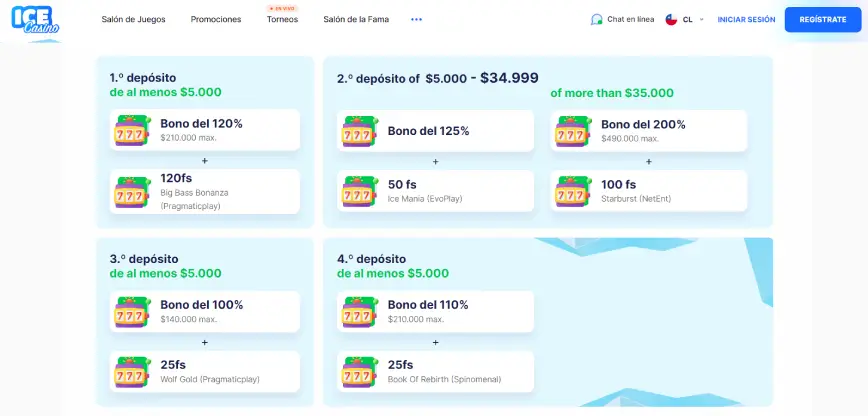Open the Torneos section
868x416 pixels.
(282, 19)
